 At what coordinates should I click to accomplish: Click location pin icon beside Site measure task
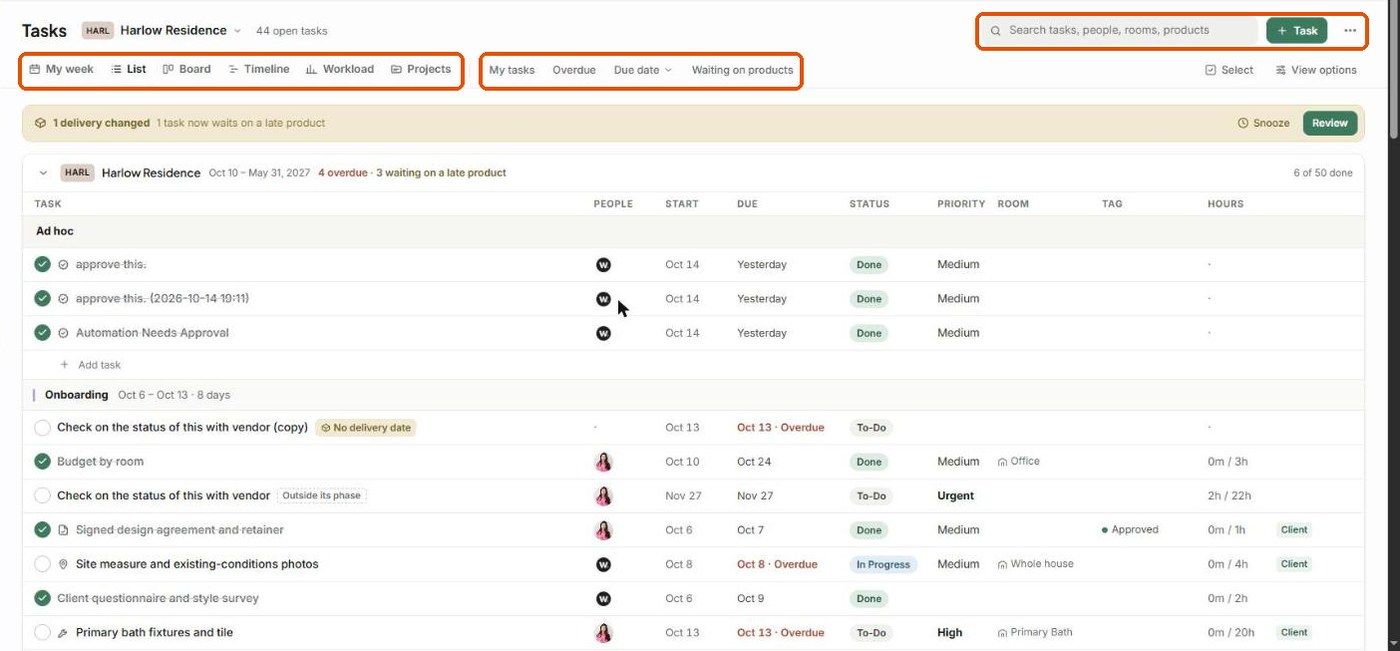63,564
